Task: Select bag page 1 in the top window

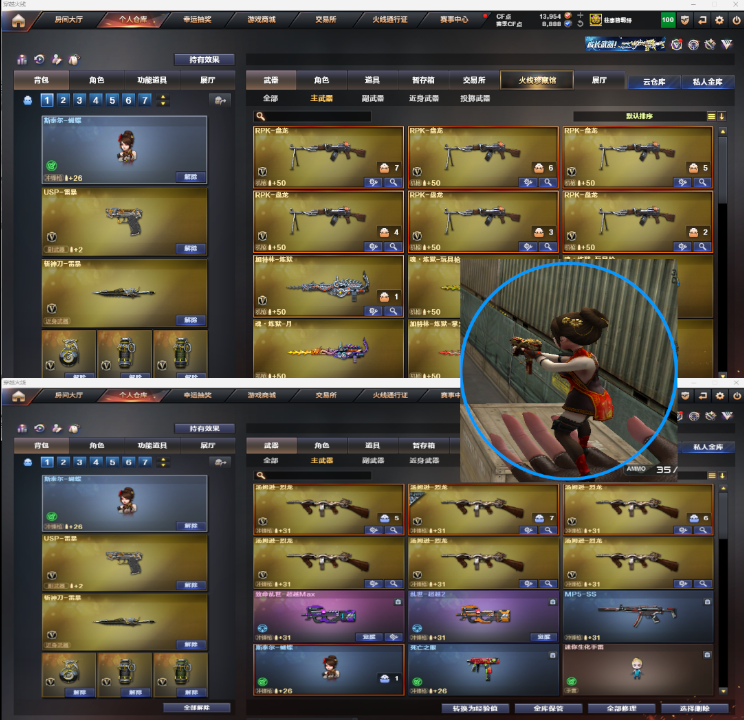Action: tap(47, 100)
